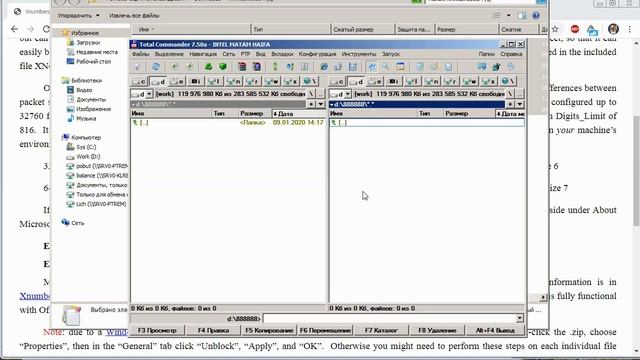
Task: Switch left panel to drive c
Action: click(139, 82)
